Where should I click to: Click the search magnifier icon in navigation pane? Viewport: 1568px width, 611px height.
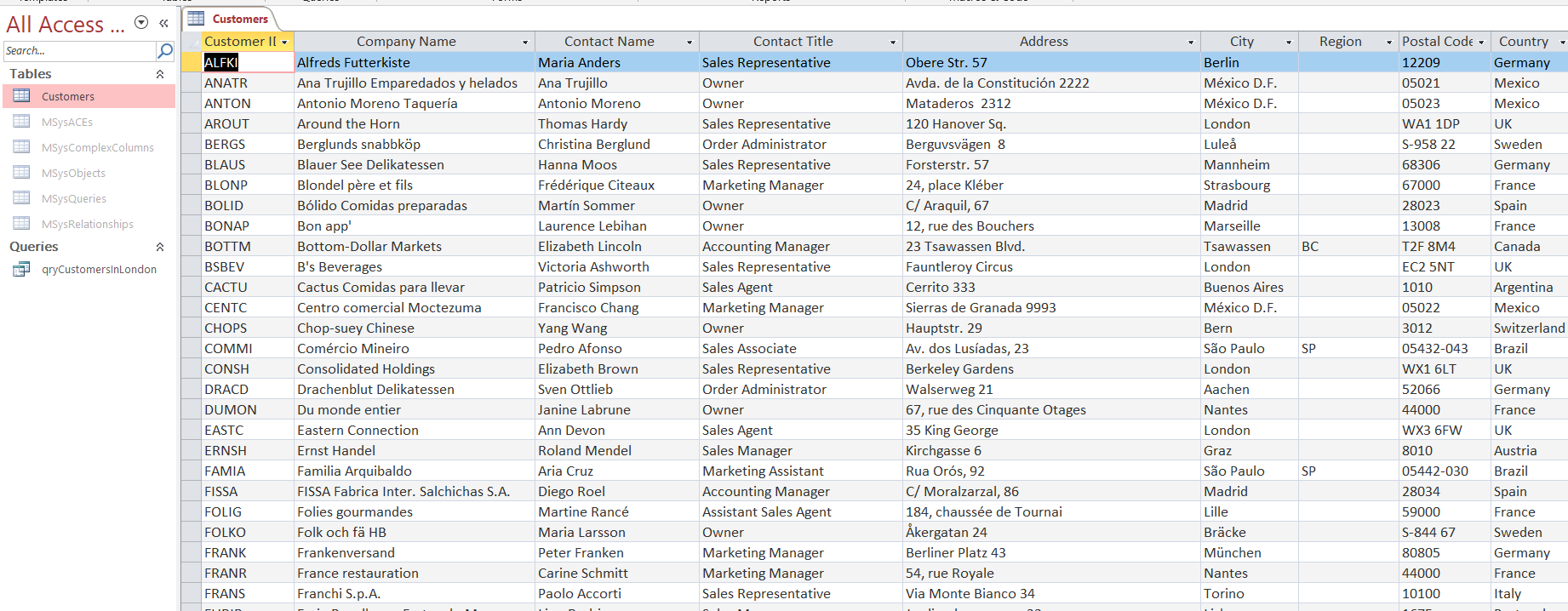165,51
